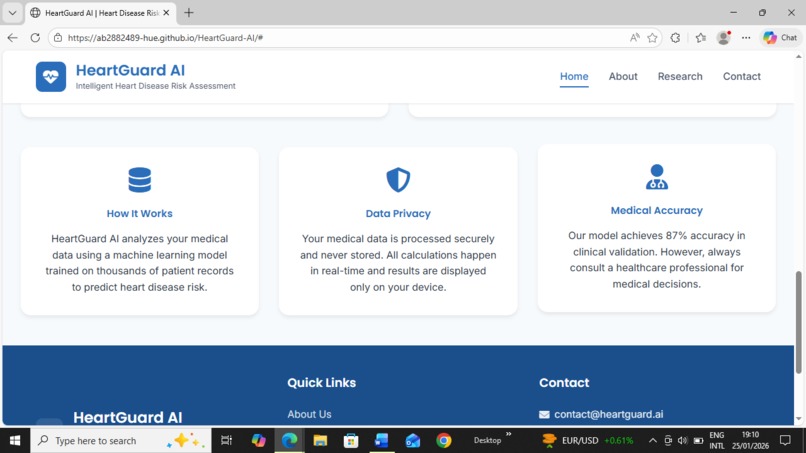Click the scrollbar up arrow
Screen dimensions: 806x453
pos(798,57)
